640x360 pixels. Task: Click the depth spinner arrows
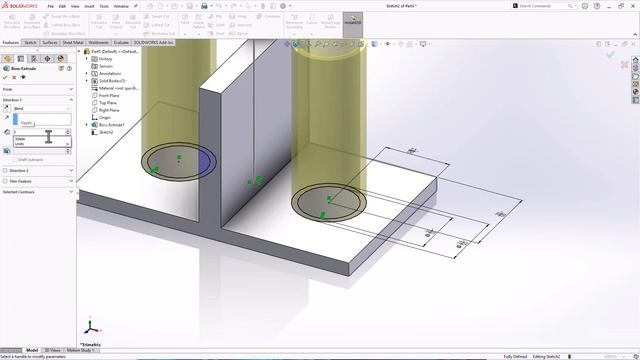[68, 132]
